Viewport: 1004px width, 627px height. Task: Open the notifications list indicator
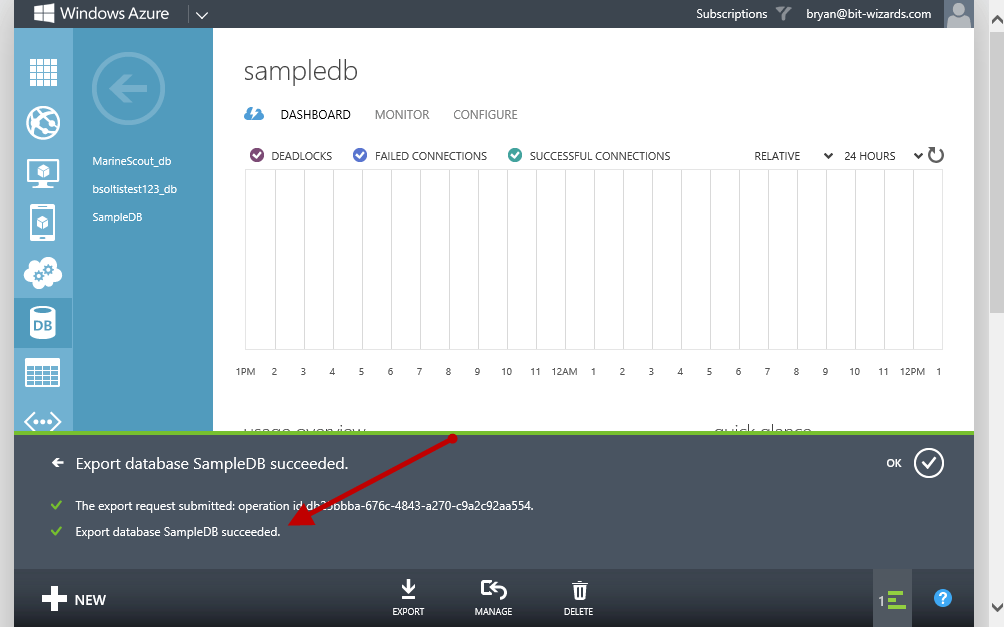click(893, 600)
